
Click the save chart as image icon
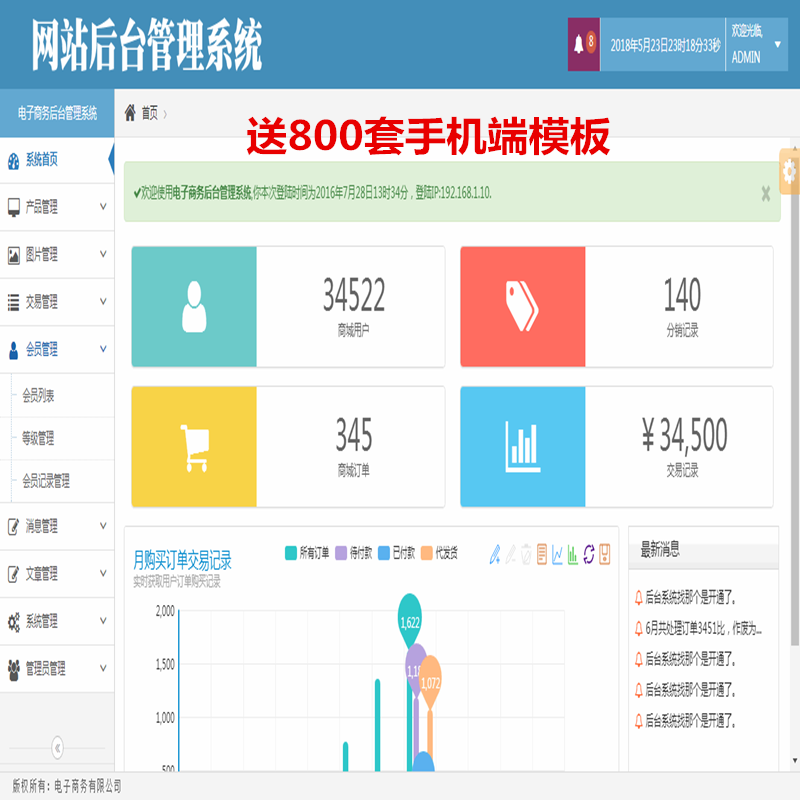pyautogui.click(x=605, y=554)
